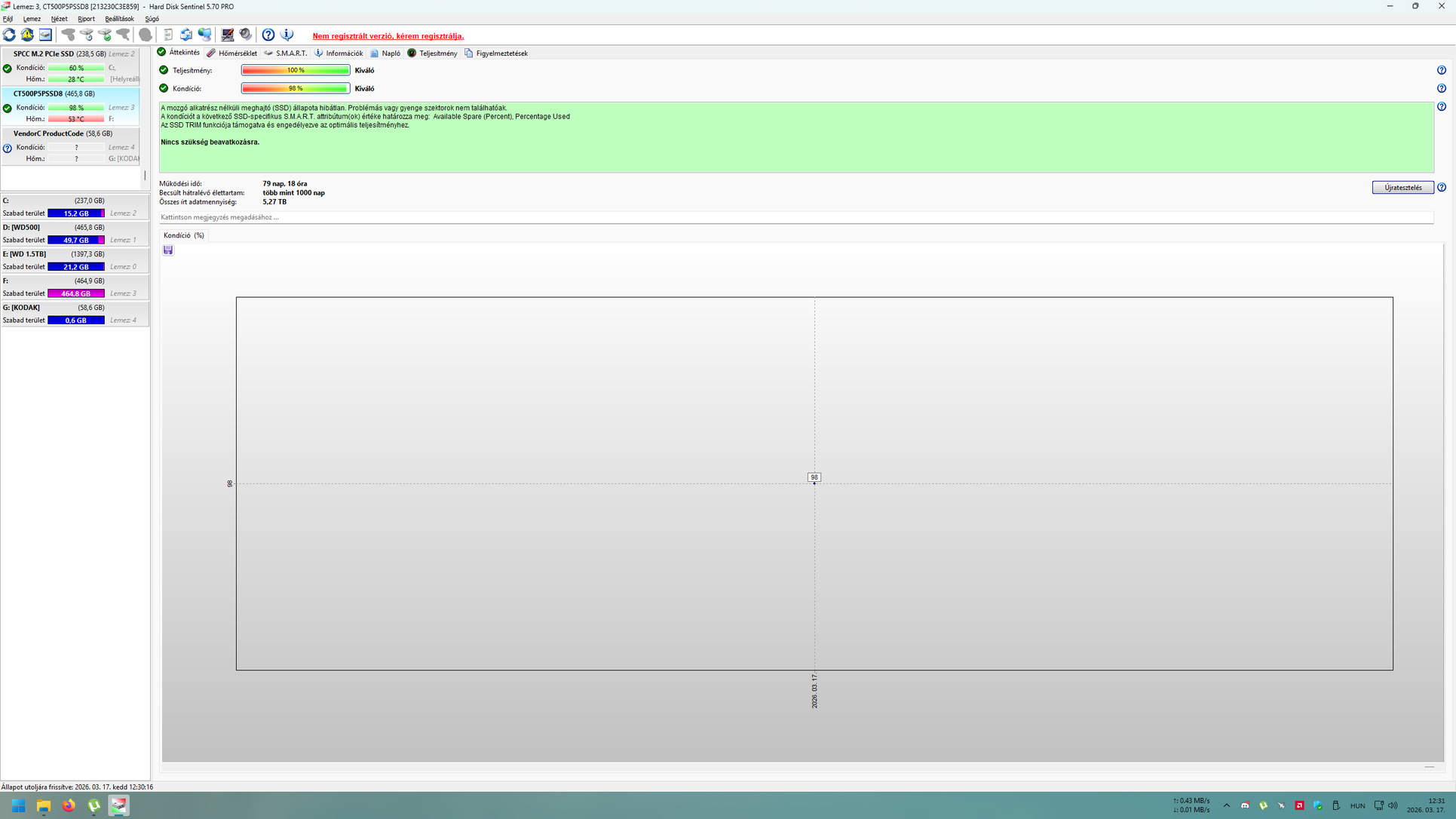Switch to the Hőmérséklet tab
Image resolution: width=1456 pixels, height=819 pixels.
(x=232, y=54)
